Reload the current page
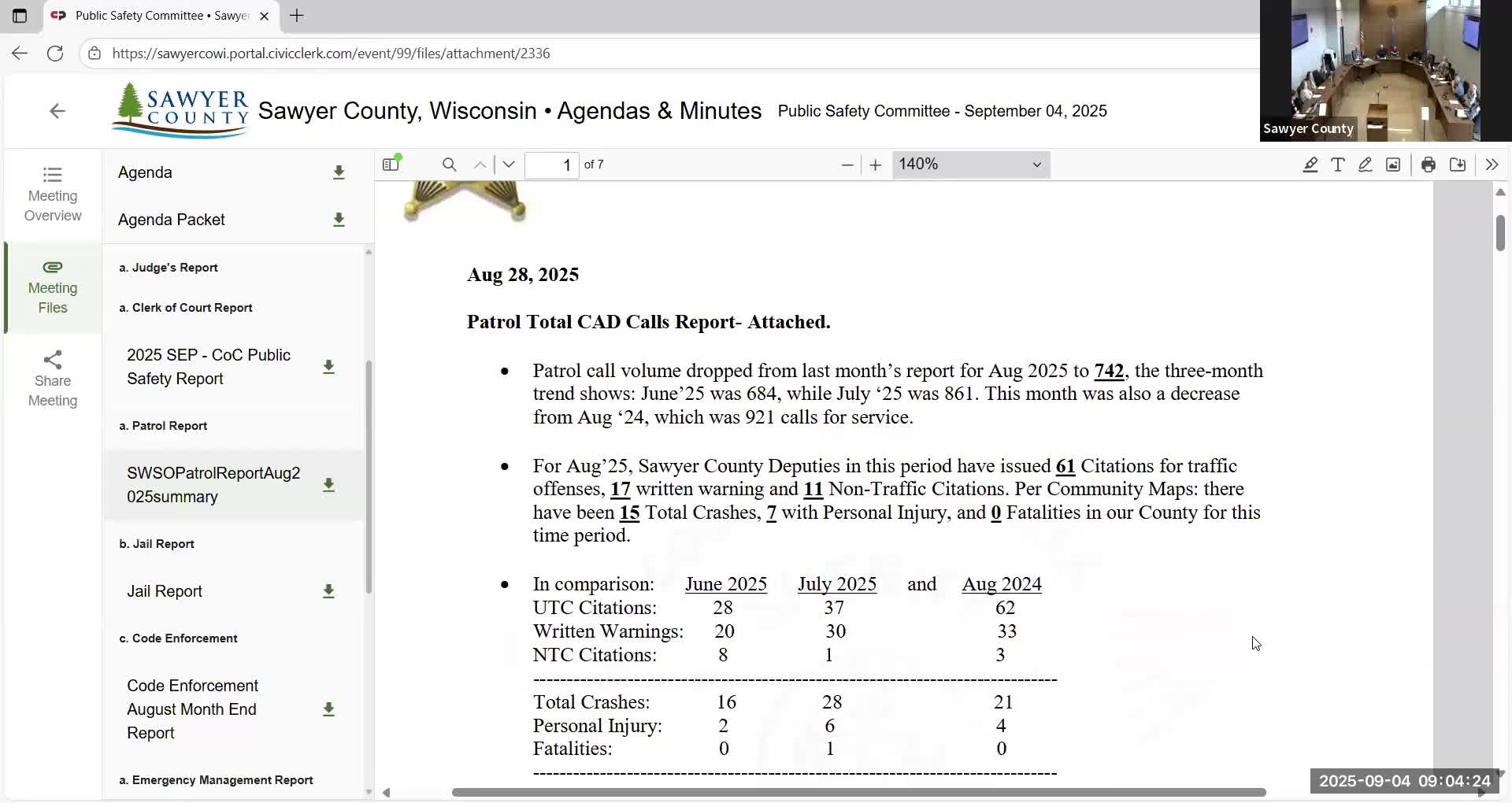This screenshot has width=1512, height=803. (55, 54)
